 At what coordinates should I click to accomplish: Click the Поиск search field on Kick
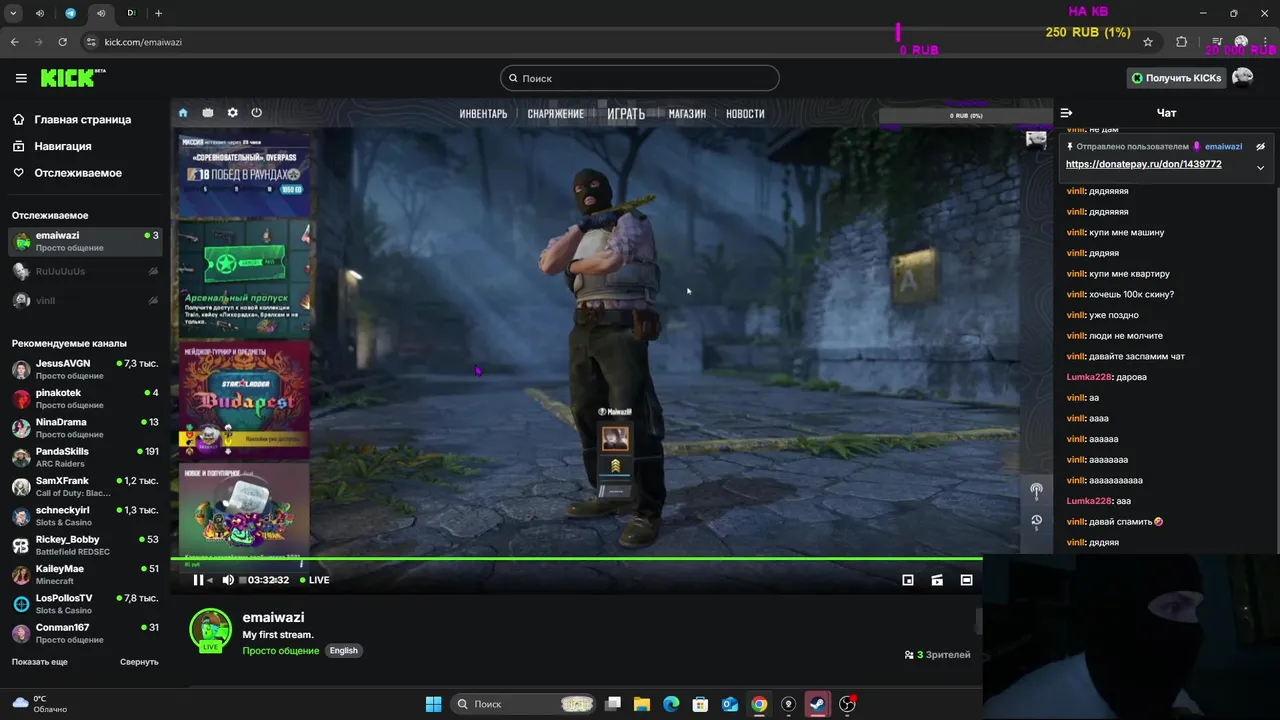(x=640, y=78)
